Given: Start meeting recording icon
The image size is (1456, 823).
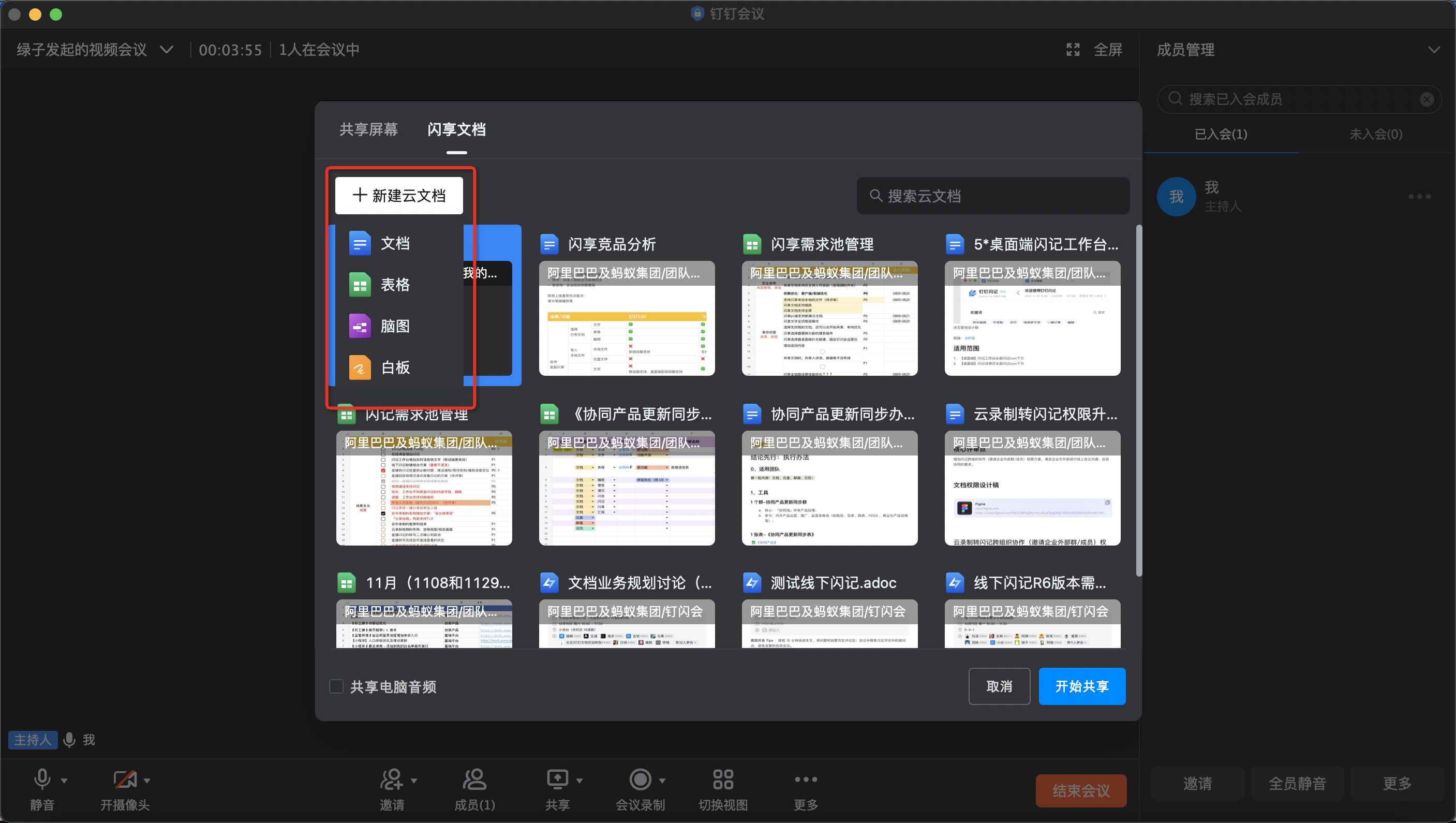Looking at the screenshot, I should point(640,780).
